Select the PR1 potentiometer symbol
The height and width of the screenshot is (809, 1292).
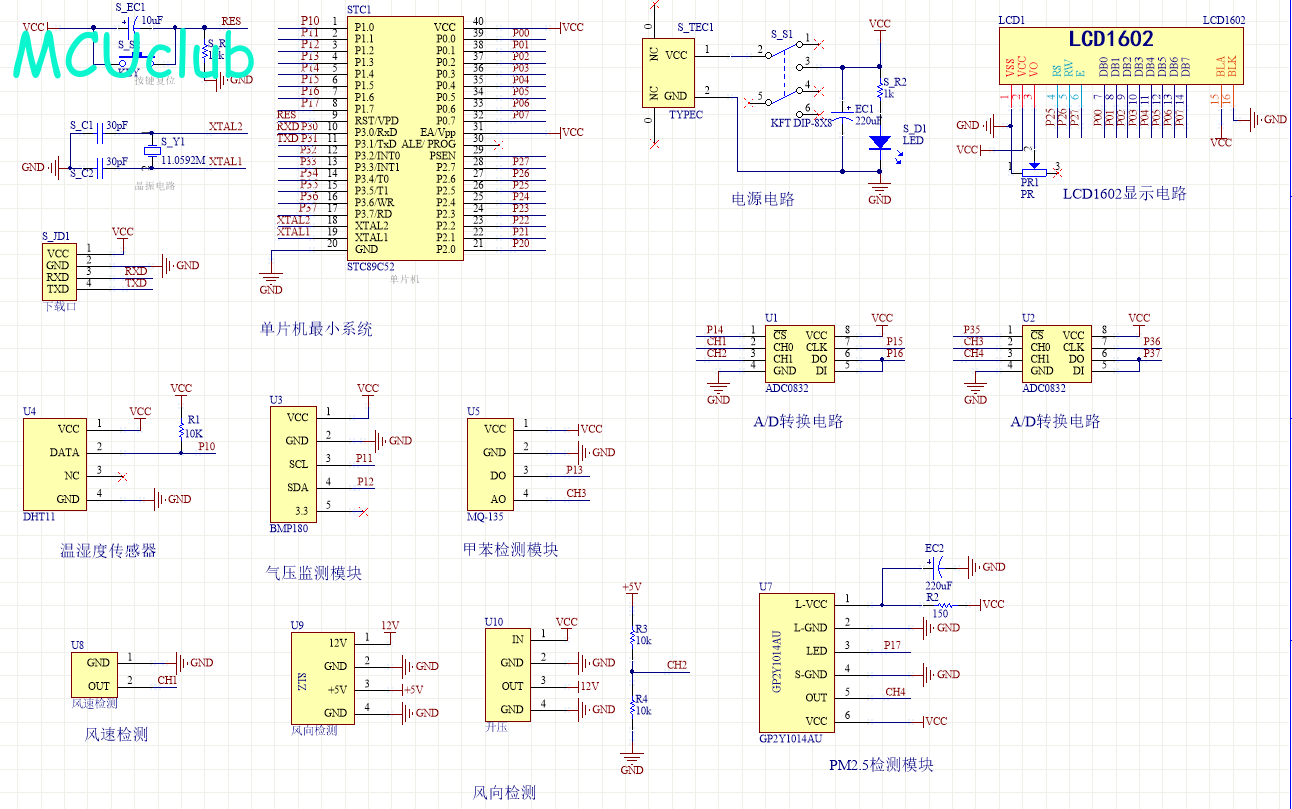click(x=1032, y=167)
